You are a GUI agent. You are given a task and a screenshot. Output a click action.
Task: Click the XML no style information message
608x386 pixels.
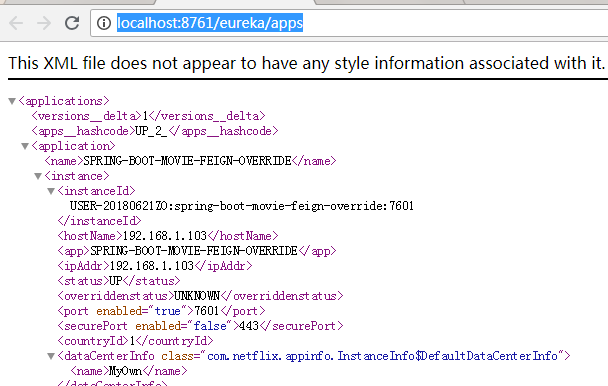coord(306,63)
